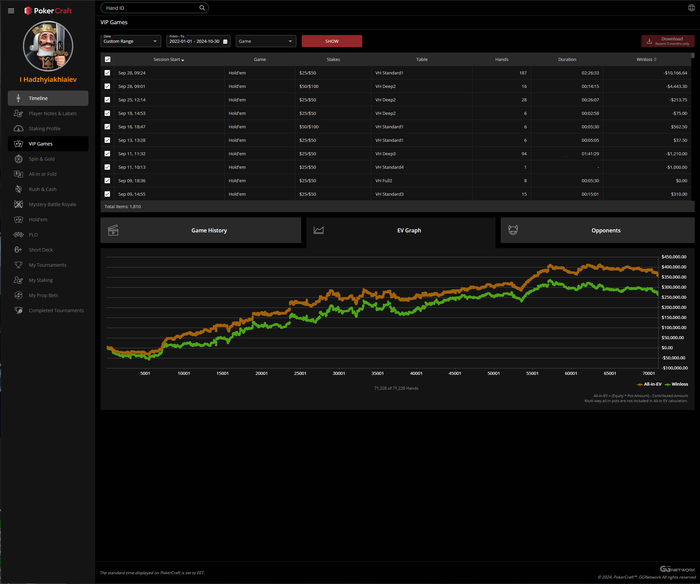This screenshot has width=700, height=584.
Task: Switch to the Opponents tab
Action: [x=597, y=230]
